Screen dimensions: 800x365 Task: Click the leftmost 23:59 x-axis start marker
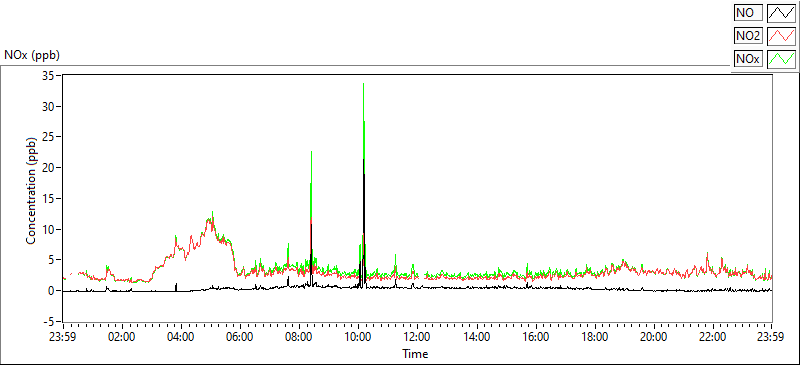point(63,337)
